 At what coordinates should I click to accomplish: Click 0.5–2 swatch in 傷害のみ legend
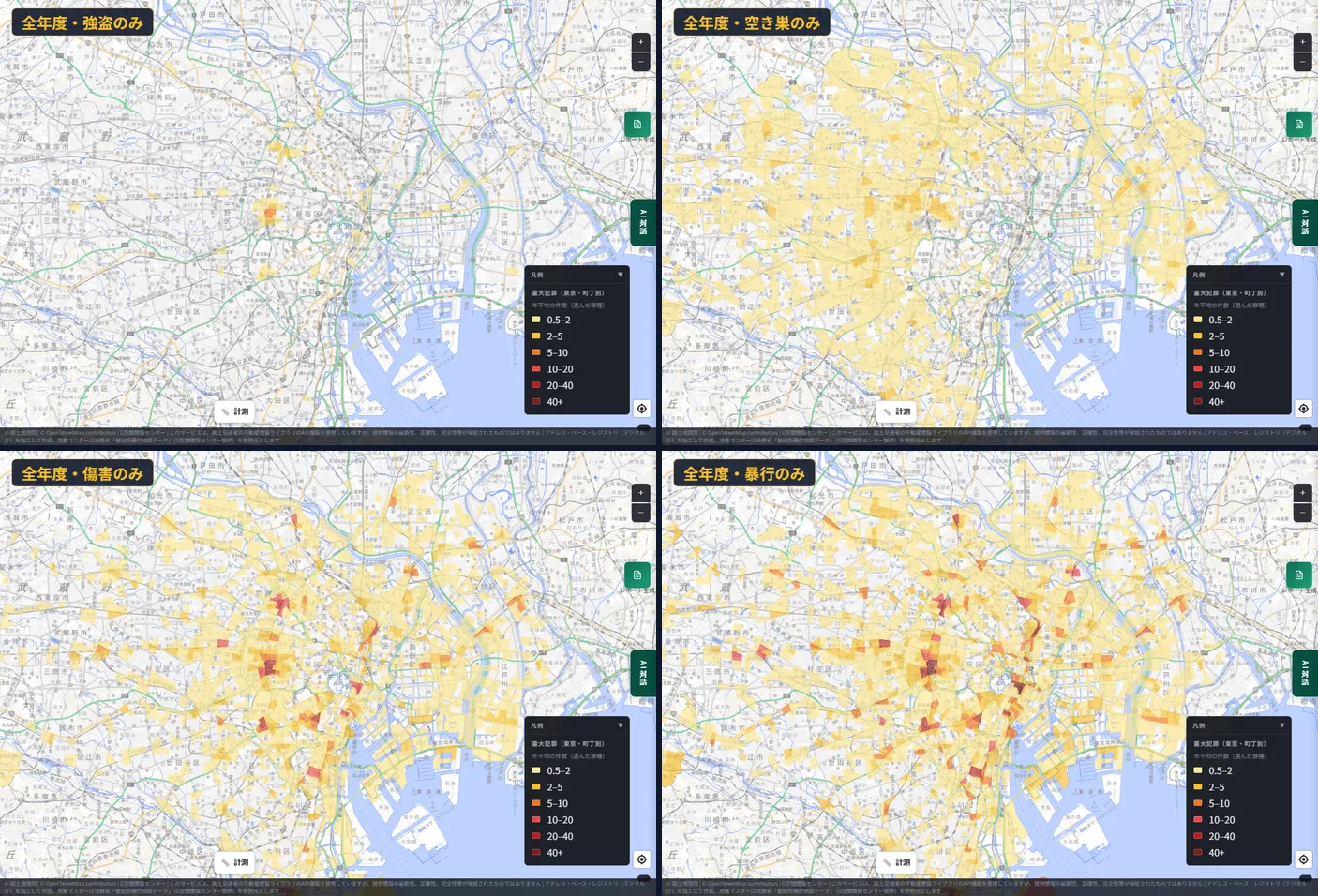click(536, 770)
